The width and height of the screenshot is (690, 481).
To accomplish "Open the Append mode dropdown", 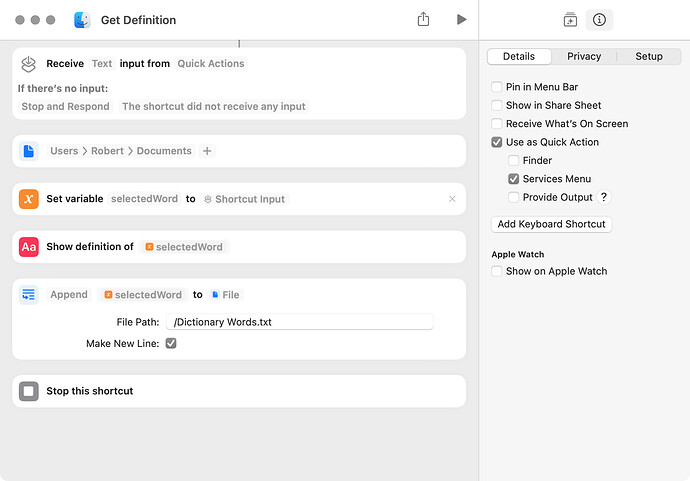I will [x=69, y=295].
